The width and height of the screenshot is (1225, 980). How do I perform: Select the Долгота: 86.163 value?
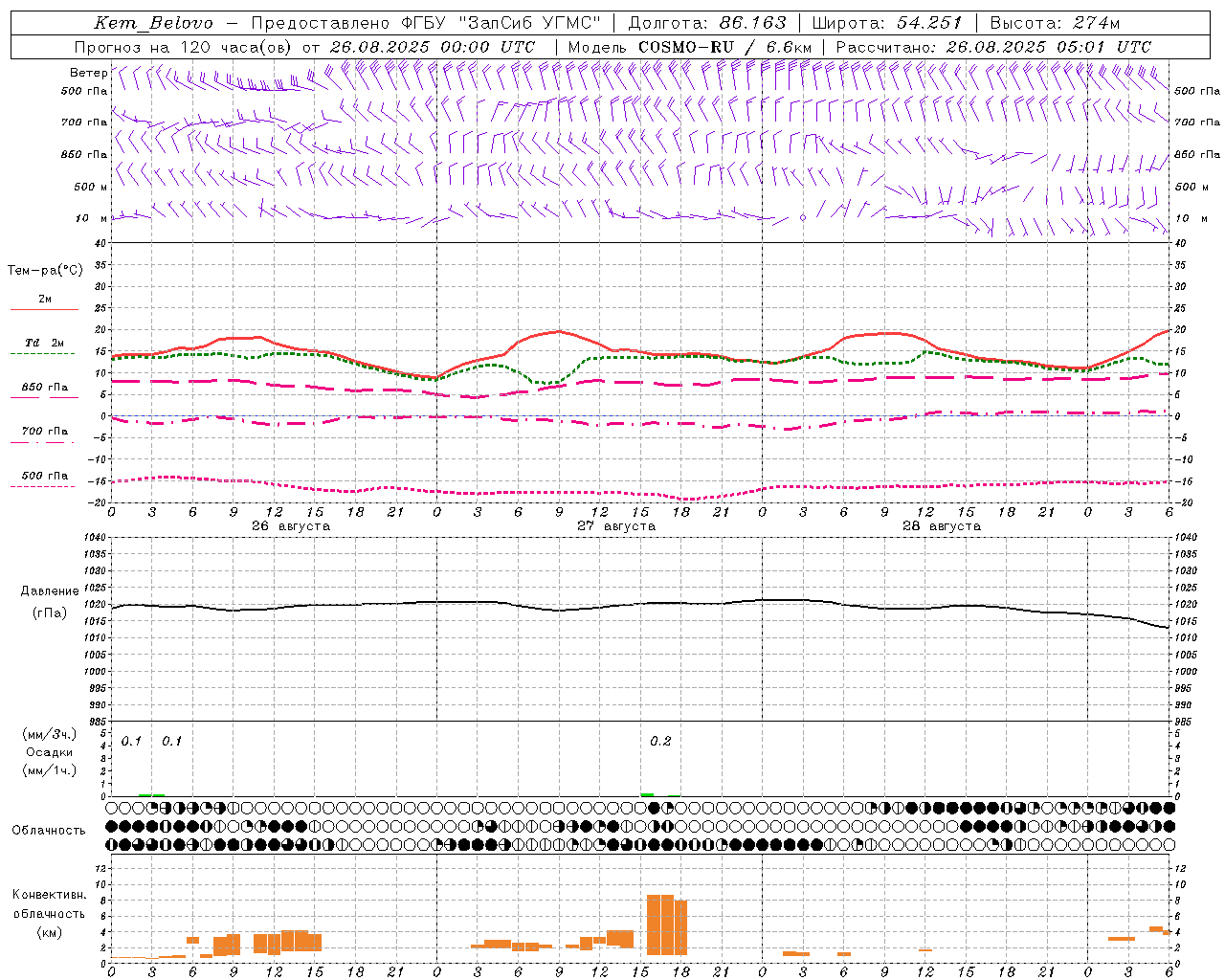pyautogui.click(x=707, y=23)
